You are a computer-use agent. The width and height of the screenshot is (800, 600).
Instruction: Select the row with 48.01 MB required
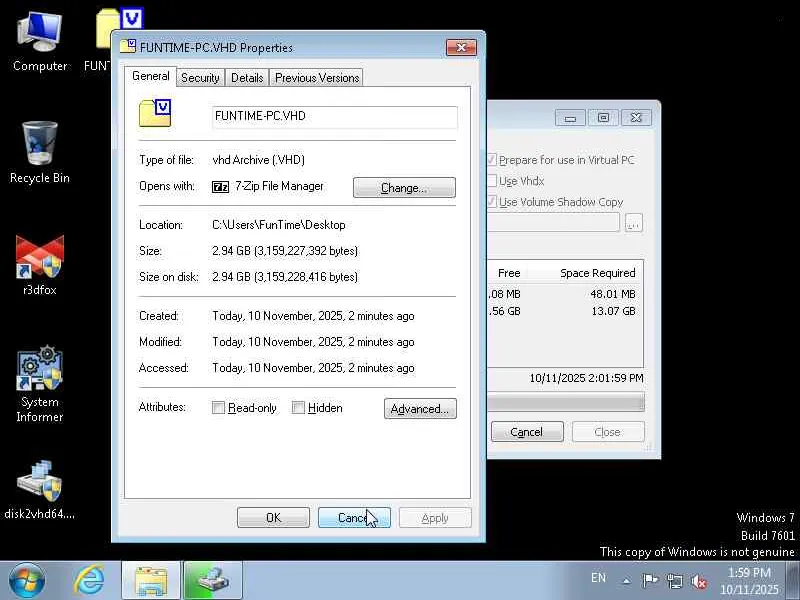click(x=564, y=294)
